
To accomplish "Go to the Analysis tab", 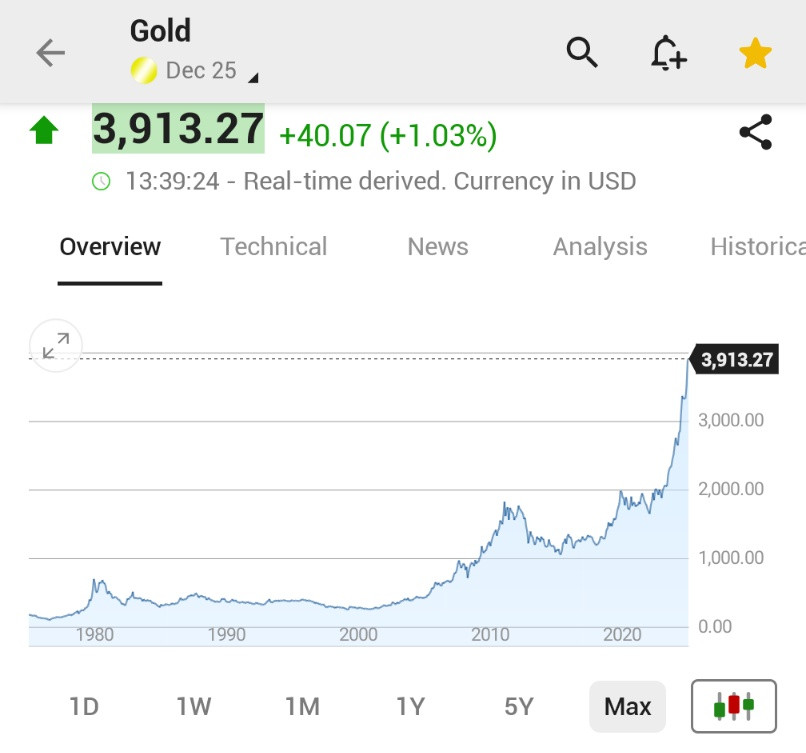I will tap(600, 247).
